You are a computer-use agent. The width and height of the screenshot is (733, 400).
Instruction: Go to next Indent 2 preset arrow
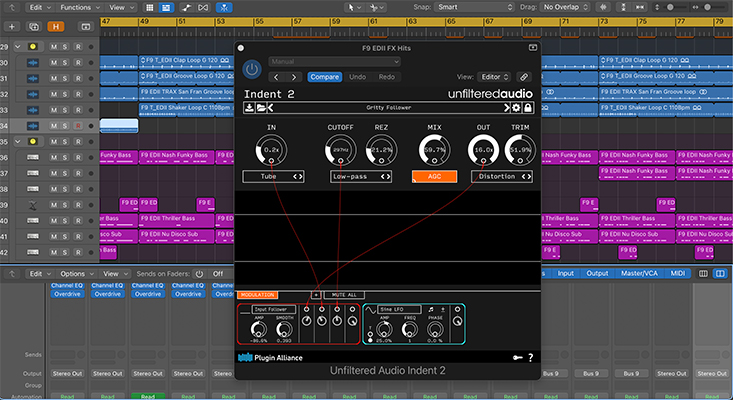(x=506, y=107)
